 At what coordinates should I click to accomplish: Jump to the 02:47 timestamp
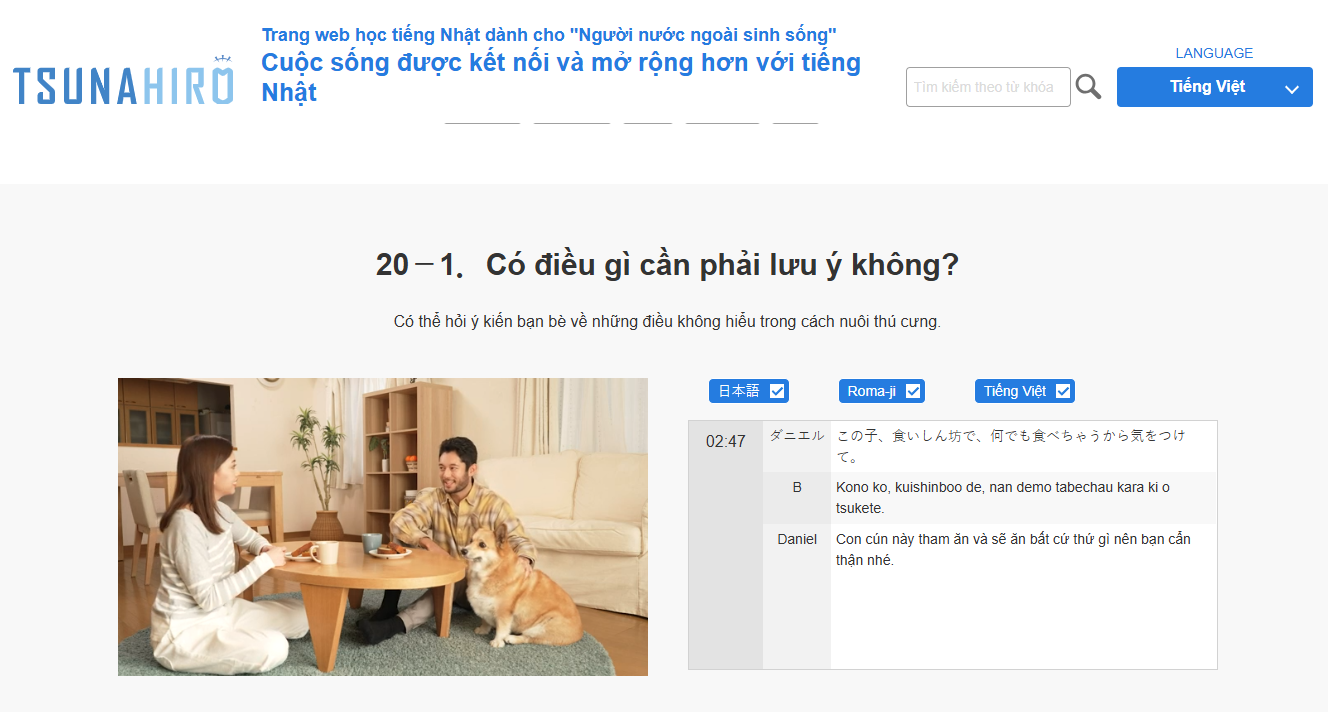[x=725, y=441]
